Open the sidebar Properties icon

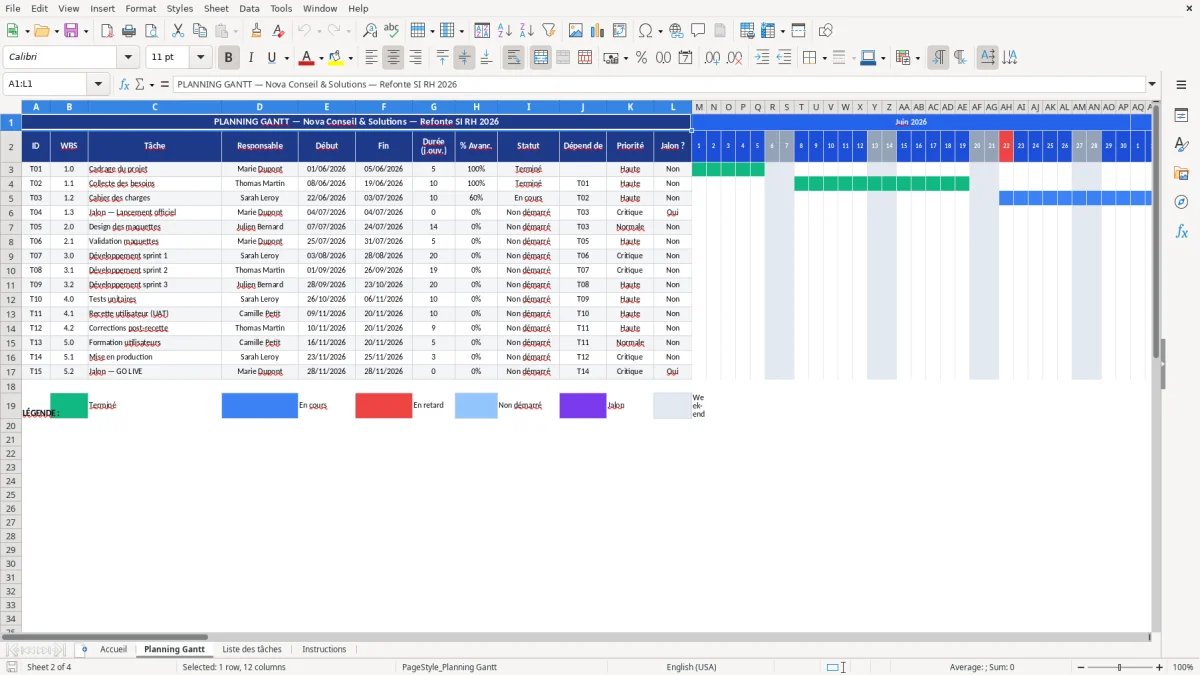1181,115
